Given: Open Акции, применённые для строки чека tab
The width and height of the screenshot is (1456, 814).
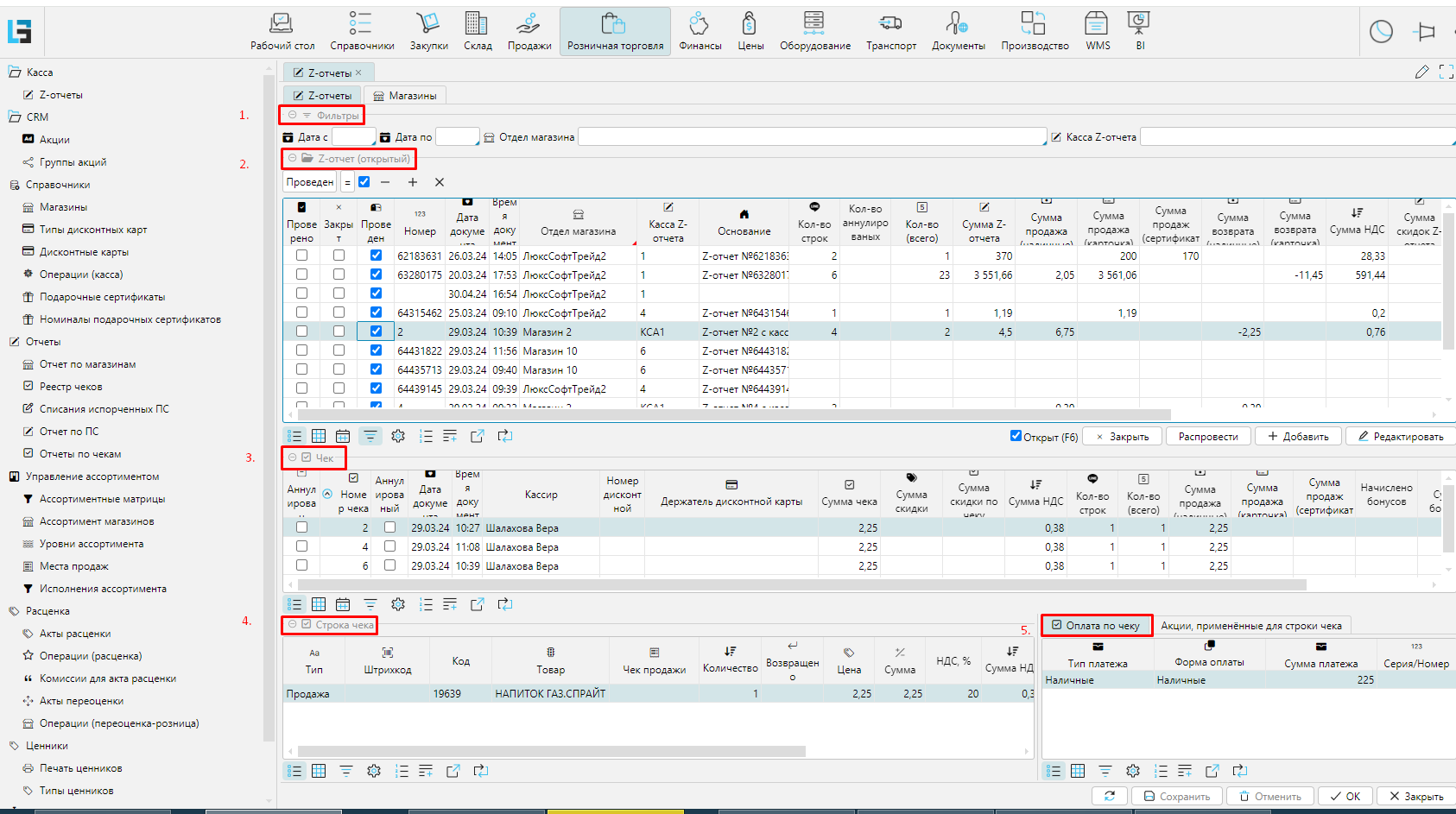Looking at the screenshot, I should [1250, 626].
